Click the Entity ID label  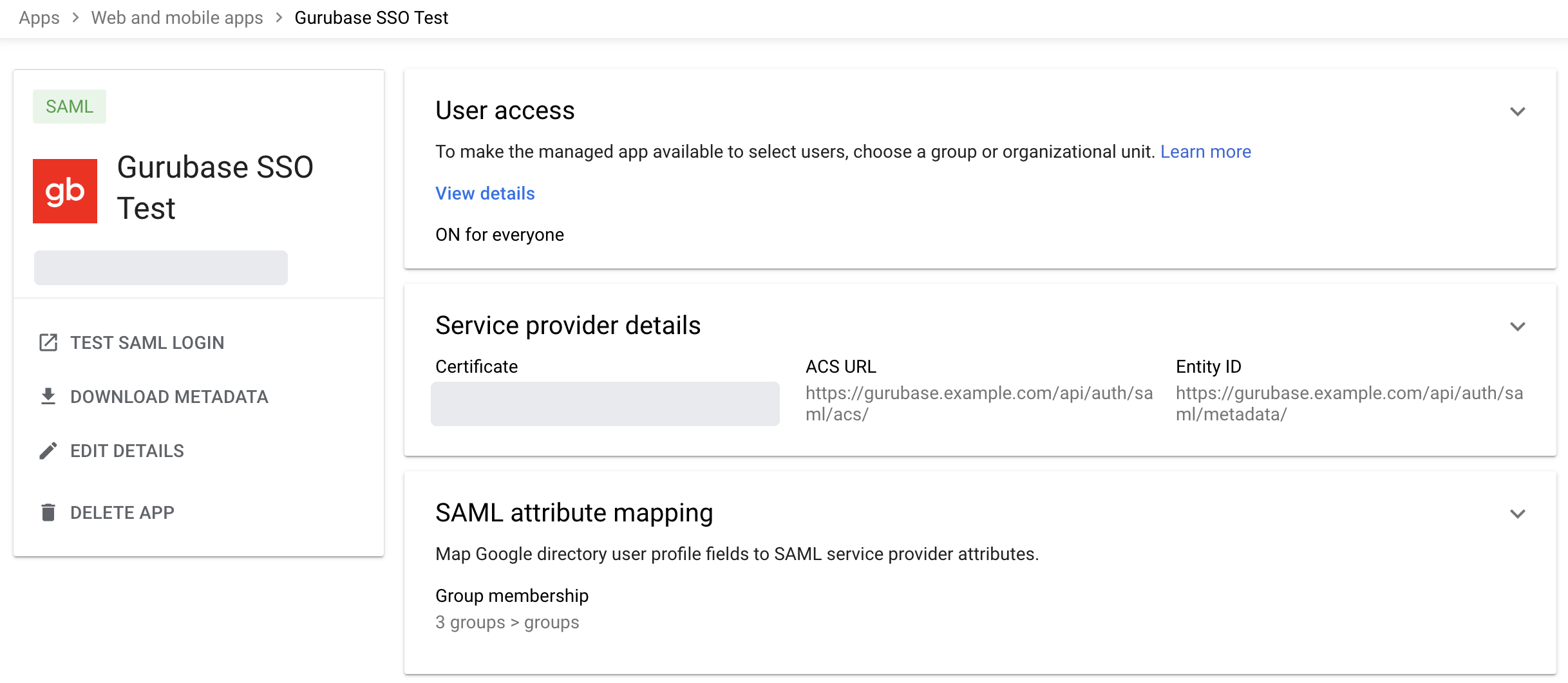pos(1209,366)
